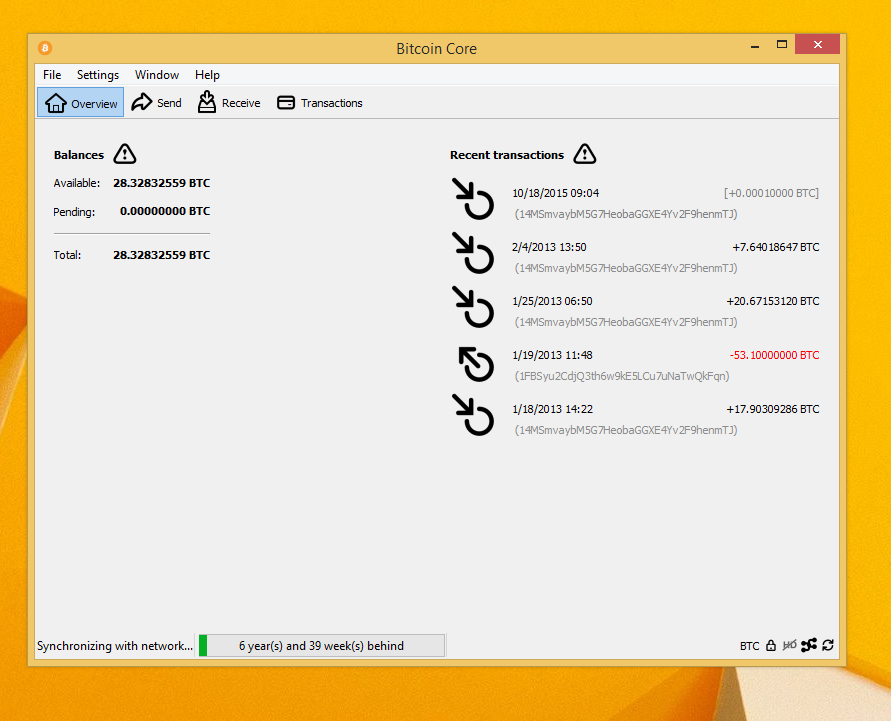Click the Available balance 28.32832559 BTC
This screenshot has width=891, height=721.
coord(161,183)
